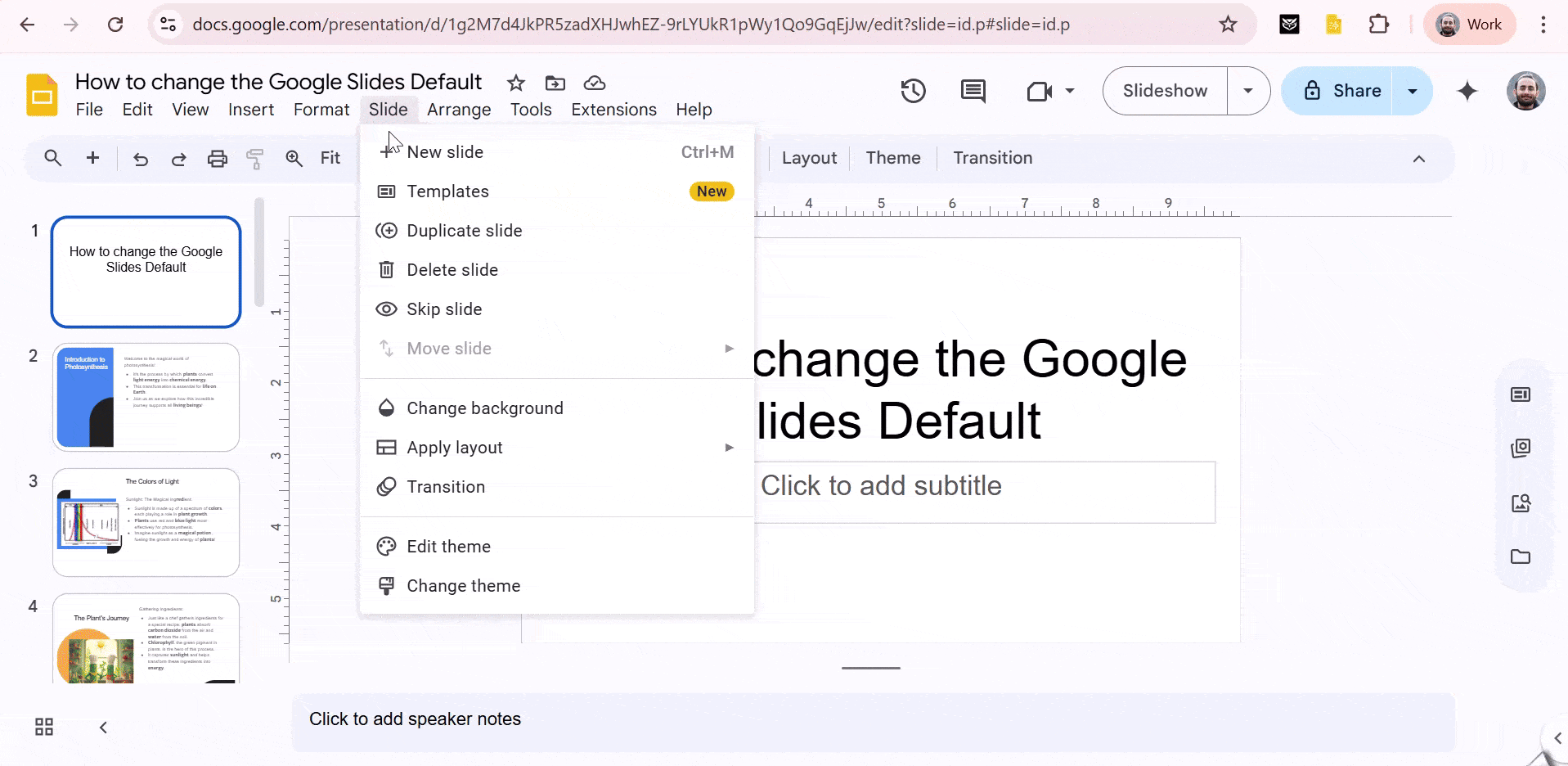Select the Print icon
Image resolution: width=1568 pixels, height=766 pixels.
217,158
